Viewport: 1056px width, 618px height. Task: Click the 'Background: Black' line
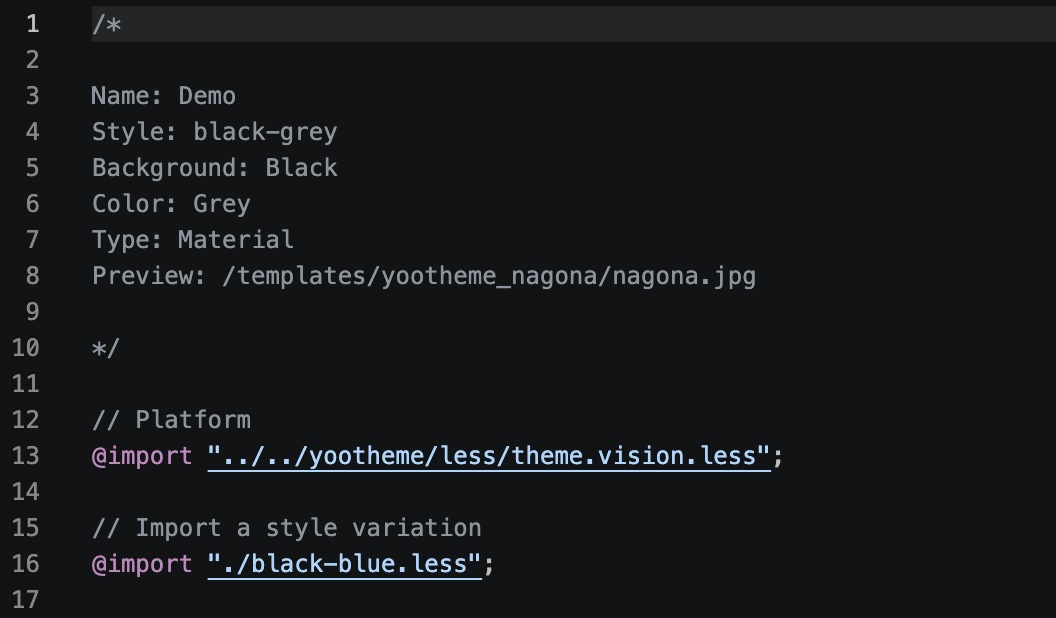(x=214, y=168)
